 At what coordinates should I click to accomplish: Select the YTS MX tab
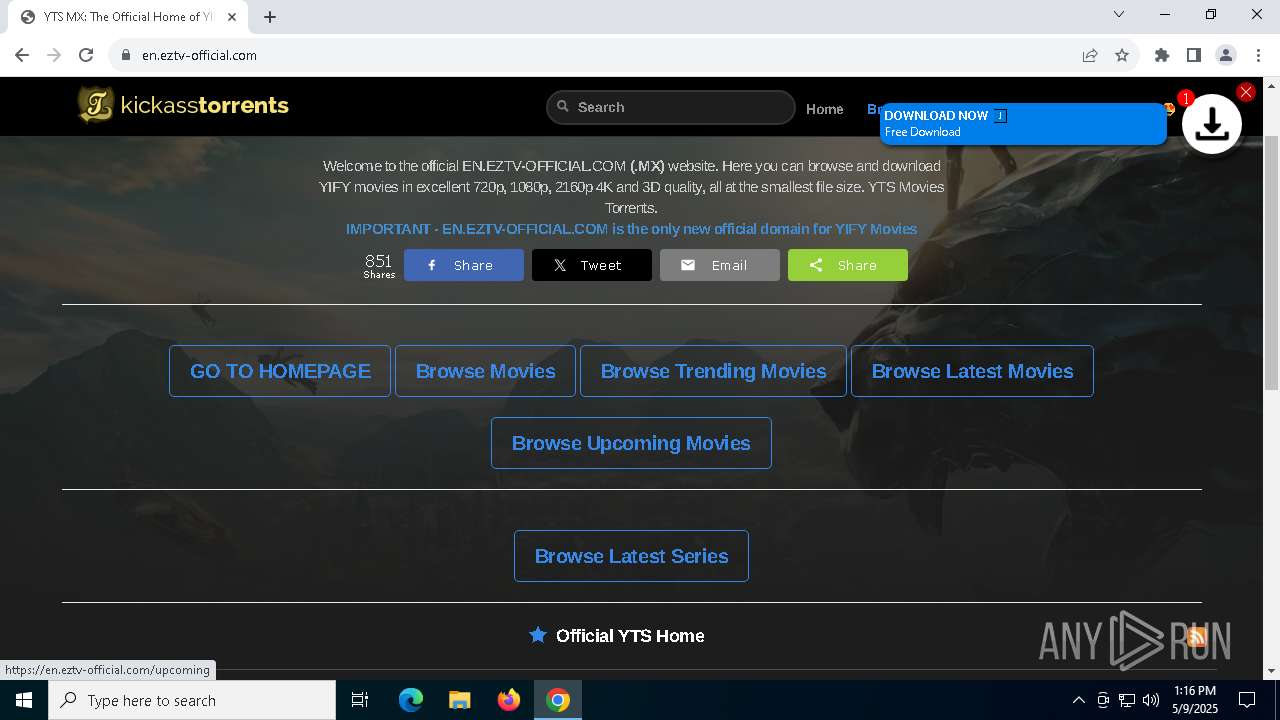coord(128,17)
